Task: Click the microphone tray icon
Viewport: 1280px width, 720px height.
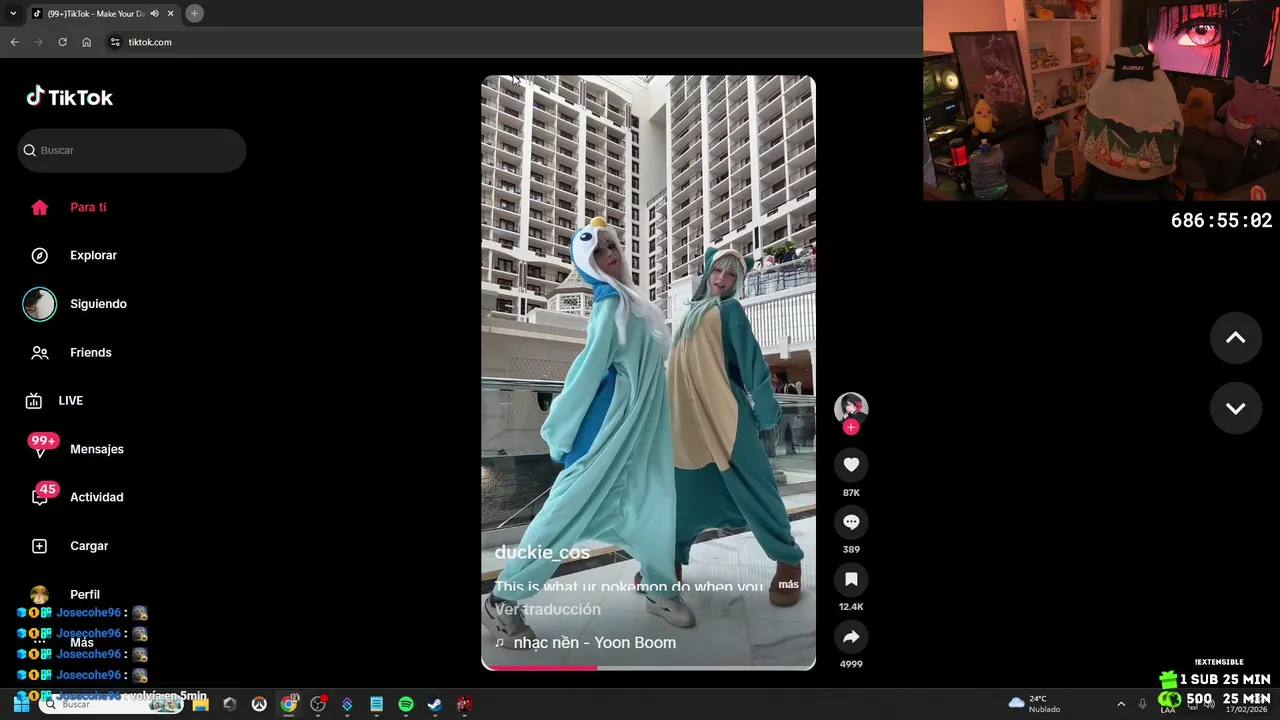Action: 1143,704
